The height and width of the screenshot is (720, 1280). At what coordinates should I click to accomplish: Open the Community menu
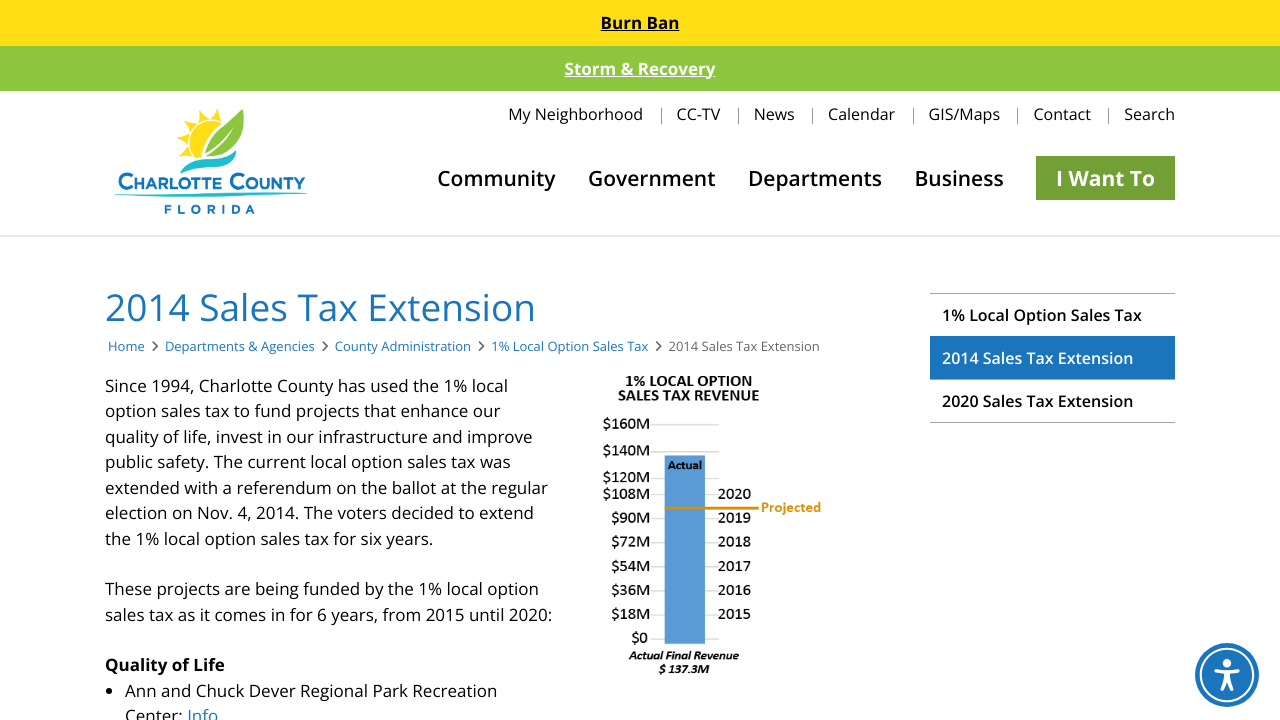tap(496, 178)
